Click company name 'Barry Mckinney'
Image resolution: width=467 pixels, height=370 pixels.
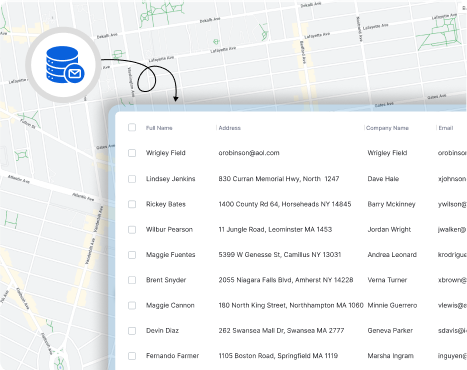[x=391, y=204]
